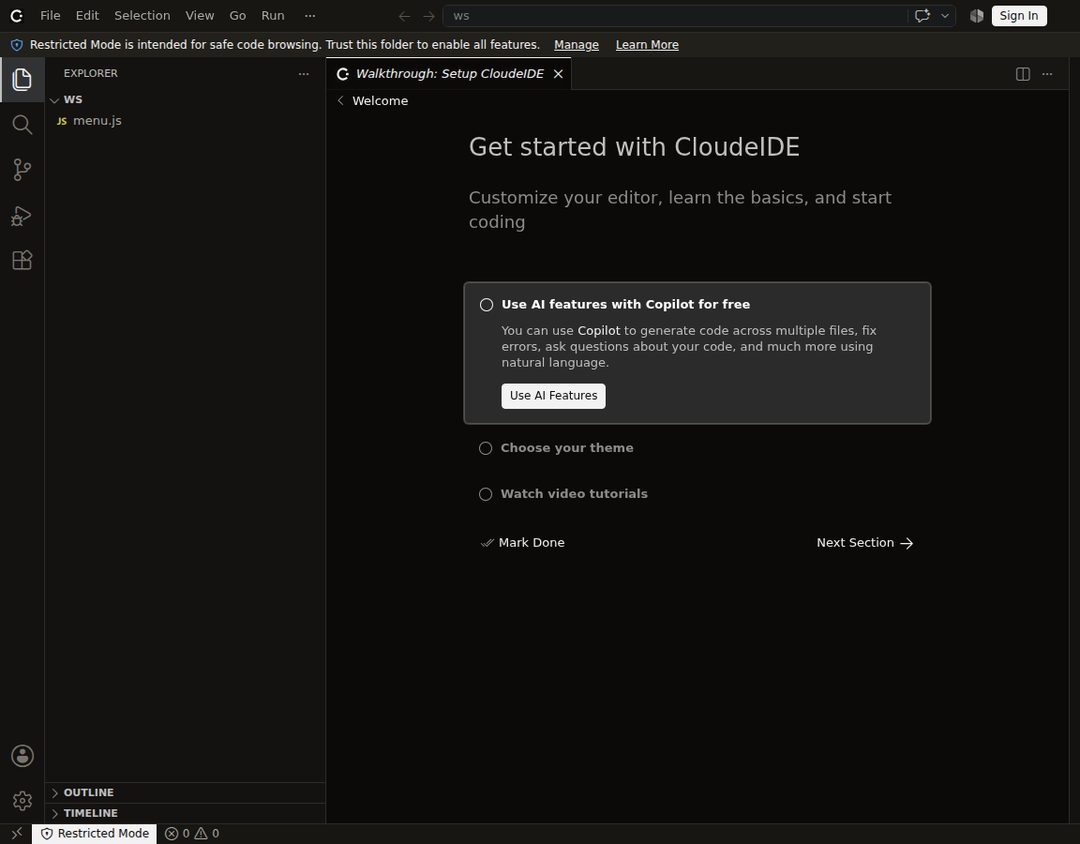Open the Run and Debug view

(22, 216)
